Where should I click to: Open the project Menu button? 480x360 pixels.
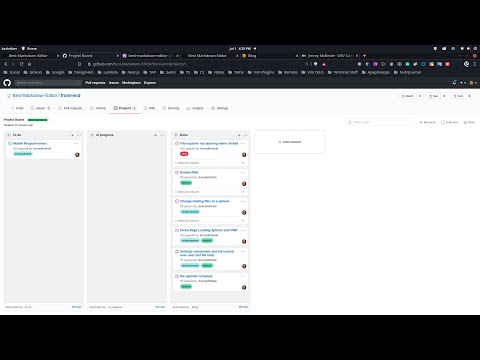[x=469, y=122]
